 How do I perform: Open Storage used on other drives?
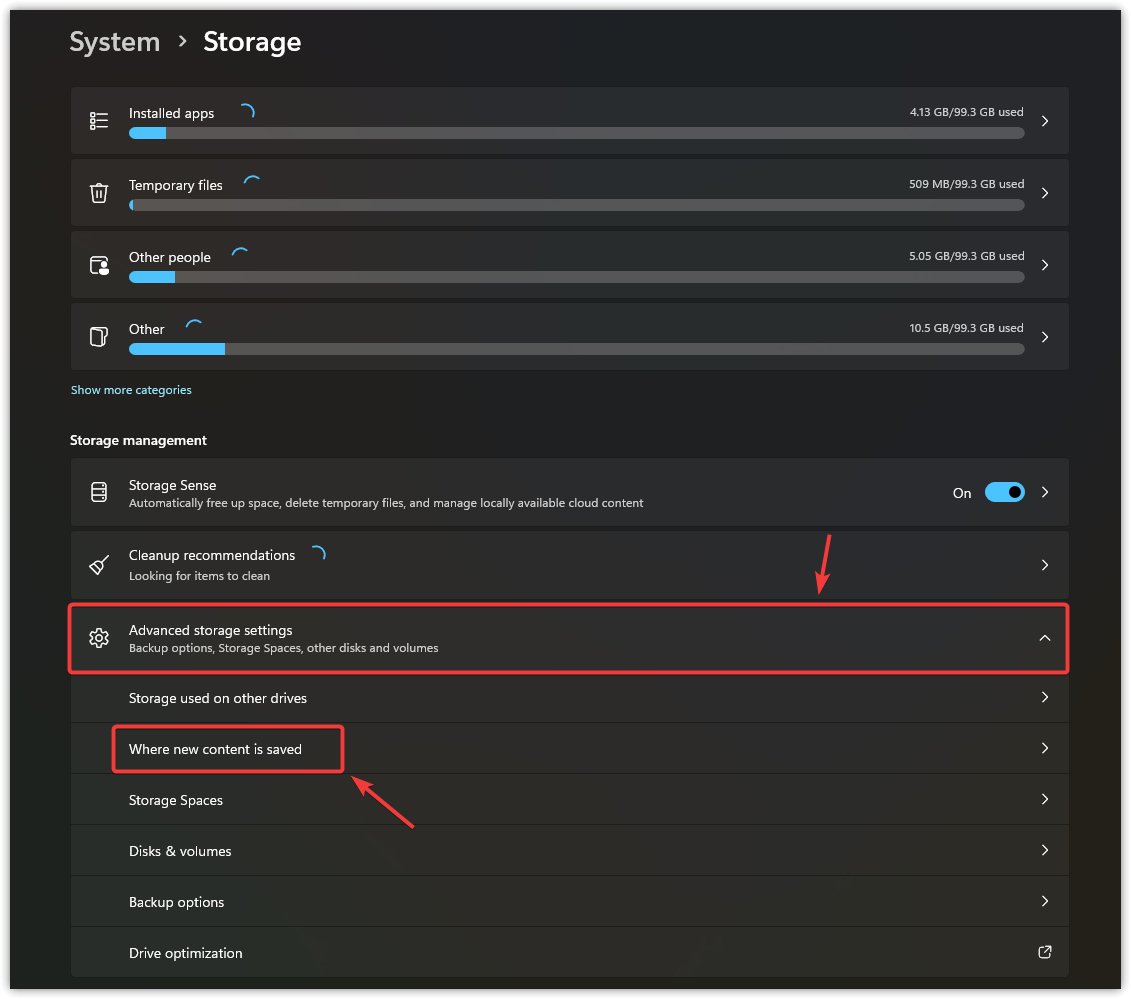pyautogui.click(x=218, y=698)
